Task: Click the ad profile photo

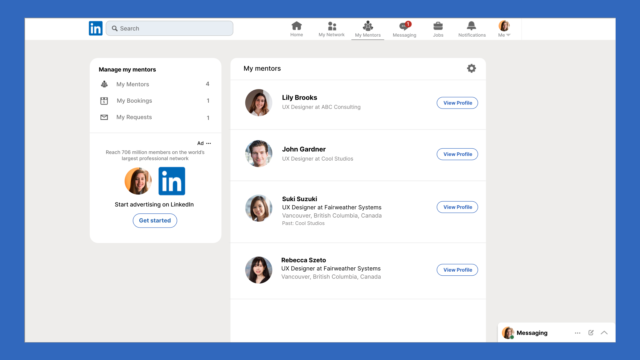Action: [x=138, y=181]
